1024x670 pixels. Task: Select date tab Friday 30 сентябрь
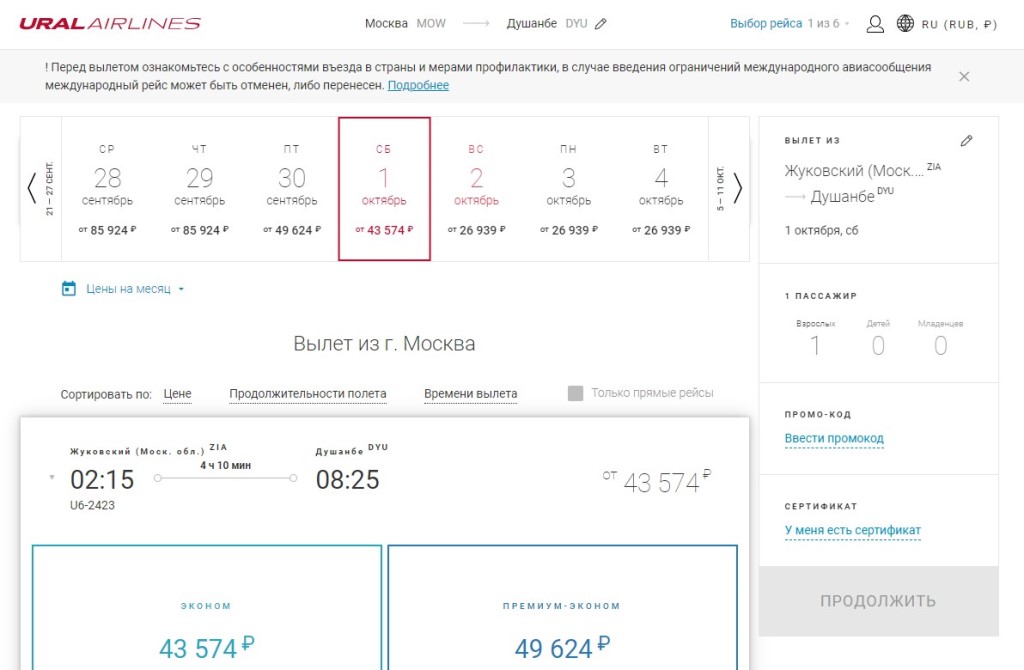[291, 189]
